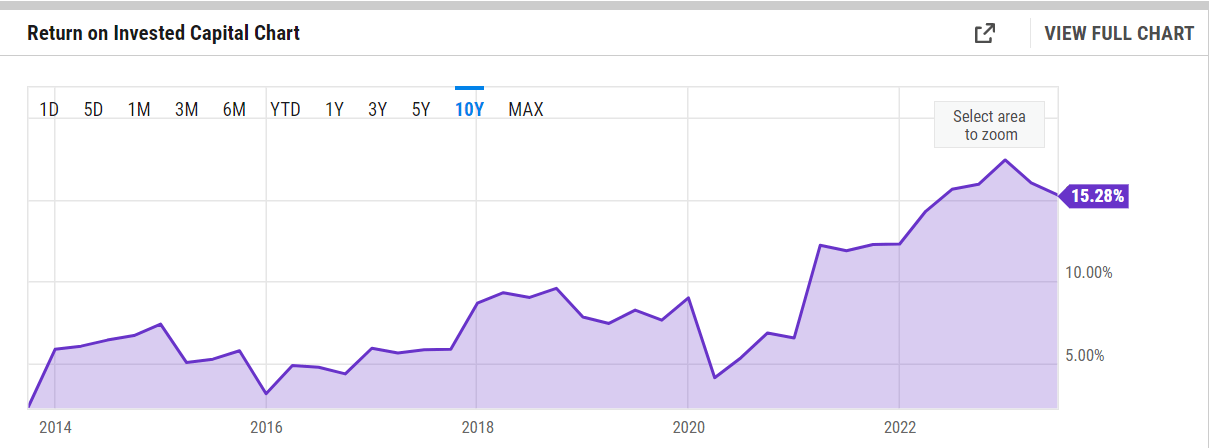Select the active 10Y range

click(469, 110)
